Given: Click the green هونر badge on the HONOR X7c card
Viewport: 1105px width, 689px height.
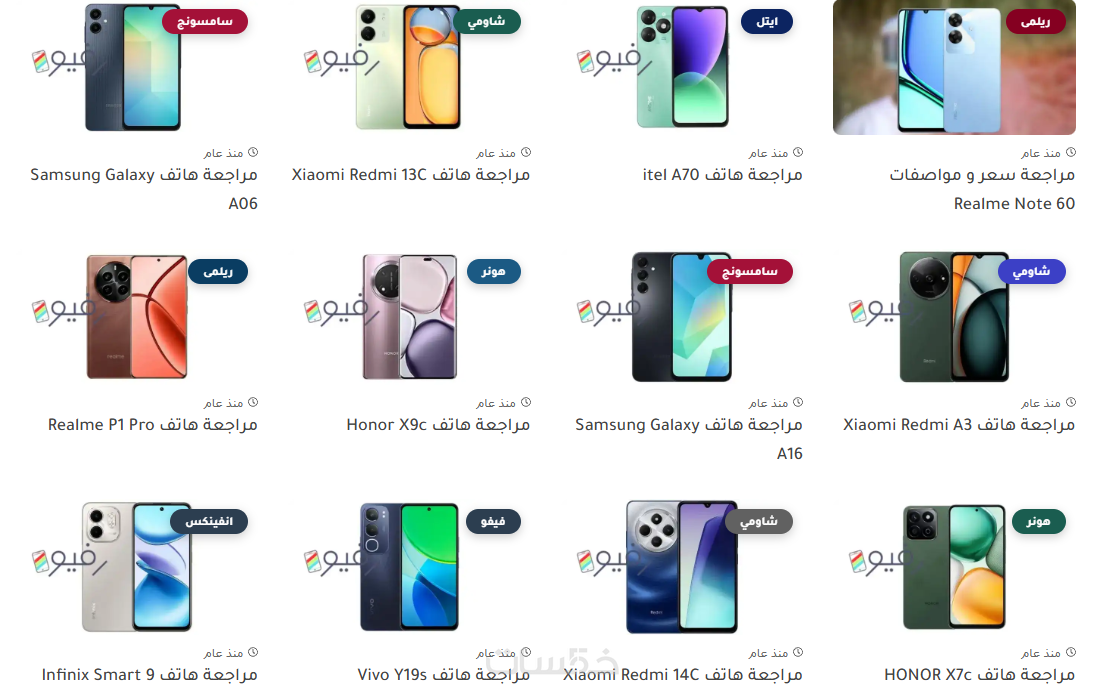Looking at the screenshot, I should coord(1039,521).
